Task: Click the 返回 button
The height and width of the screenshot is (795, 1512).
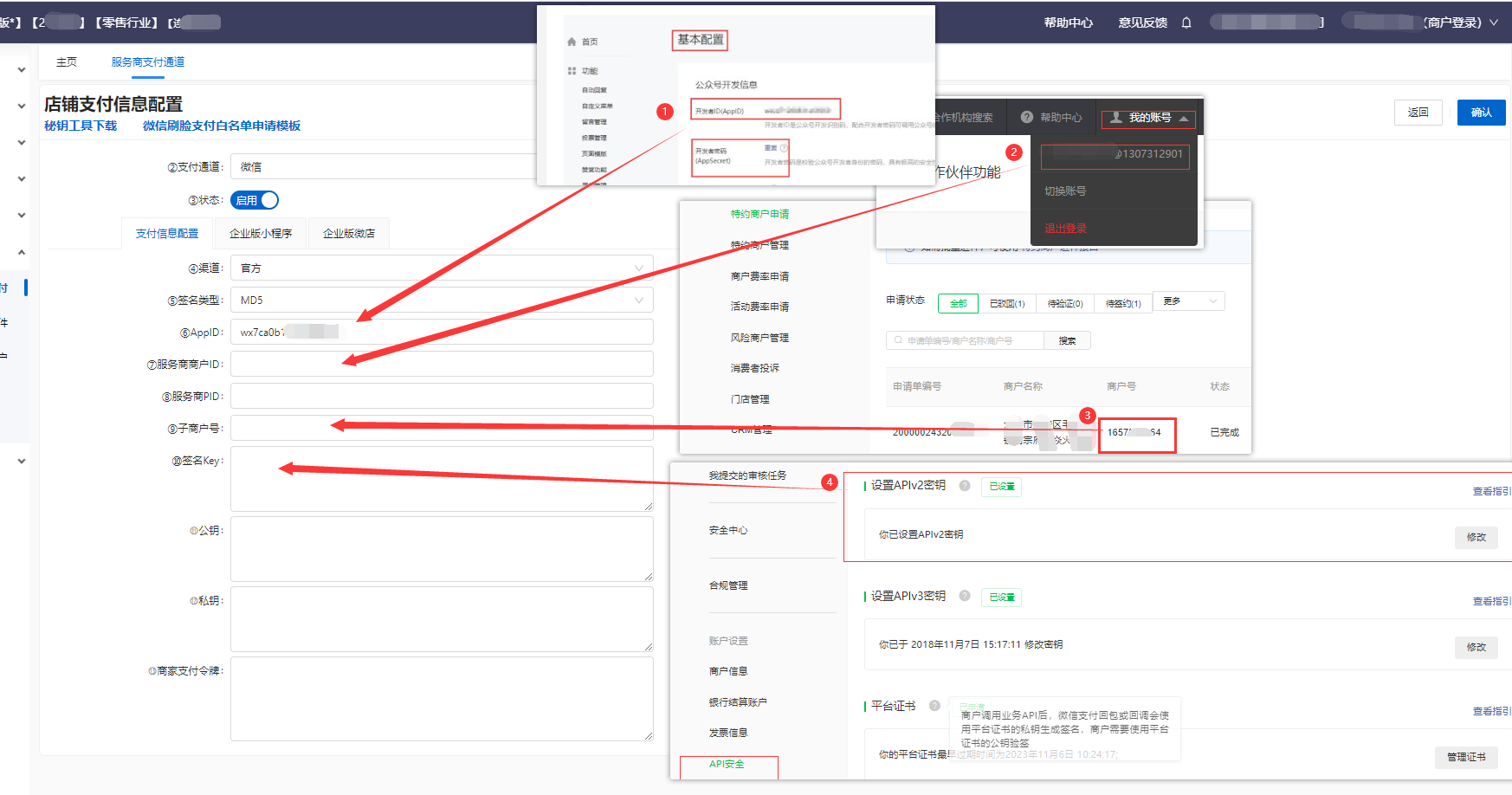Action: [x=1418, y=113]
